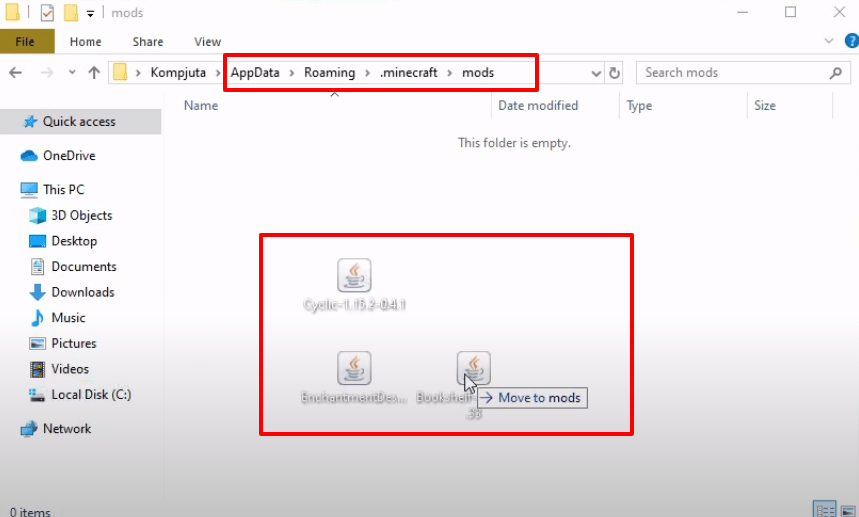Click the Bookshelf jar file icon
The height and width of the screenshot is (517, 859).
pyautogui.click(x=474, y=368)
